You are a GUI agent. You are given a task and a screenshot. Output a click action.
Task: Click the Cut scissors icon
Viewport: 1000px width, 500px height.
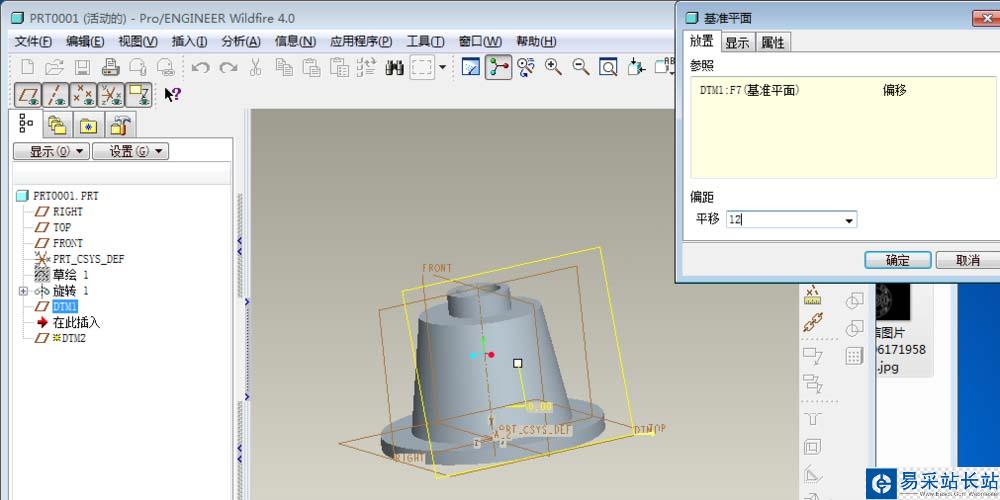pos(255,67)
